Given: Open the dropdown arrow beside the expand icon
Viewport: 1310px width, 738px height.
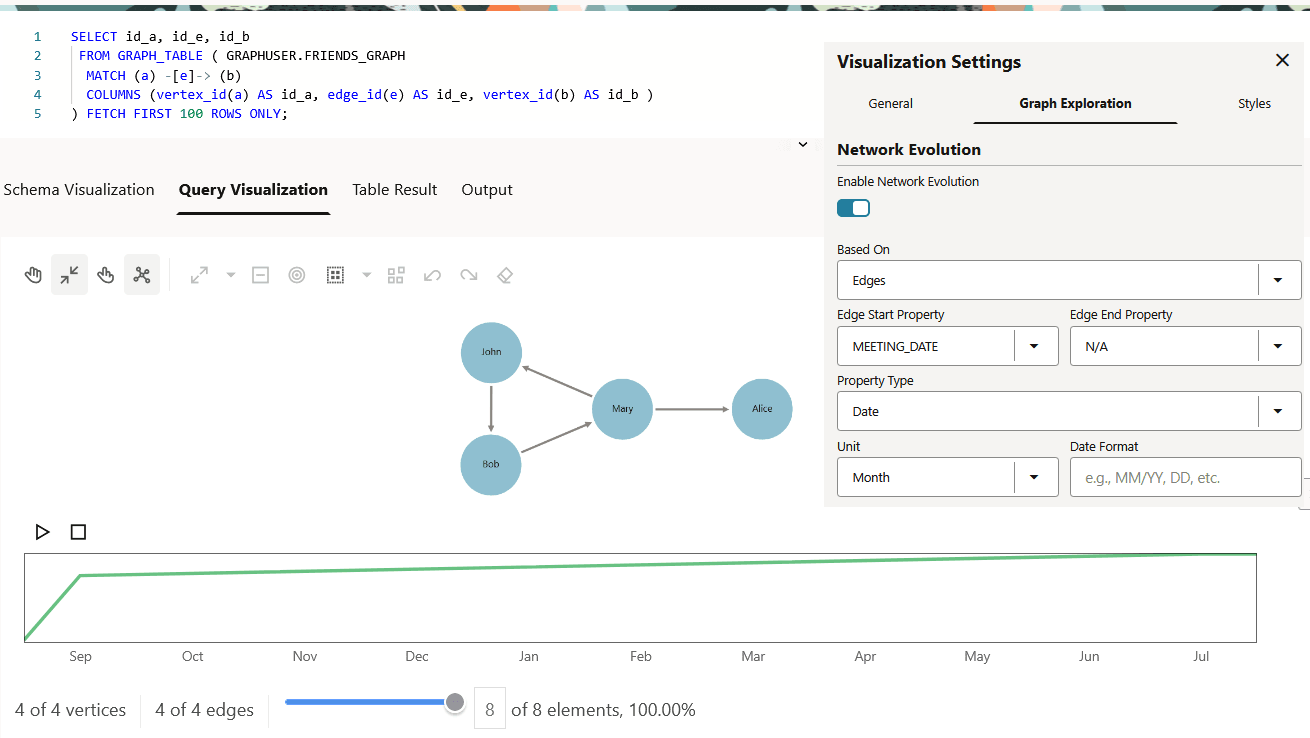Looking at the screenshot, I should 231,275.
